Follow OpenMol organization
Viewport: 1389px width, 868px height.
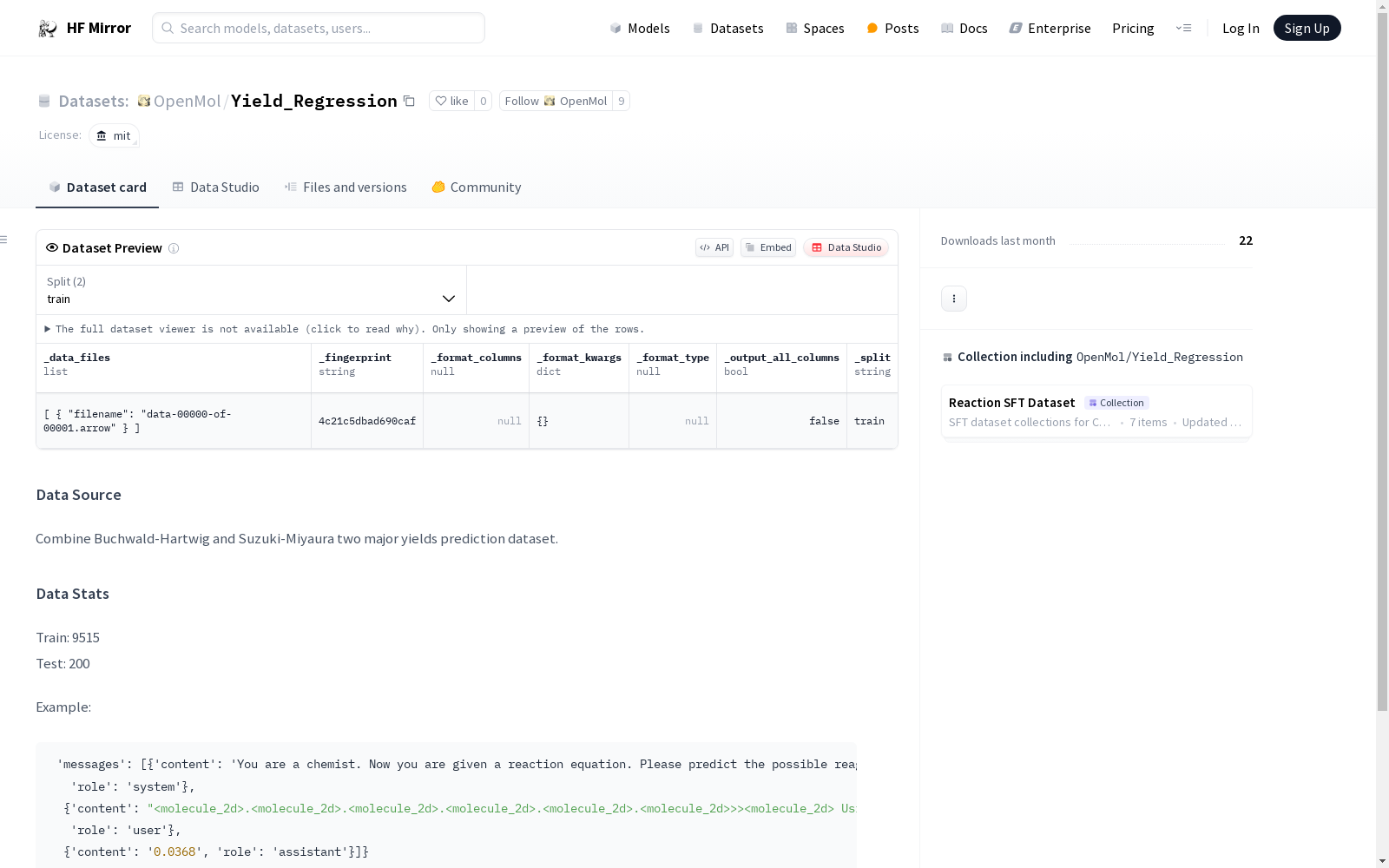556,101
